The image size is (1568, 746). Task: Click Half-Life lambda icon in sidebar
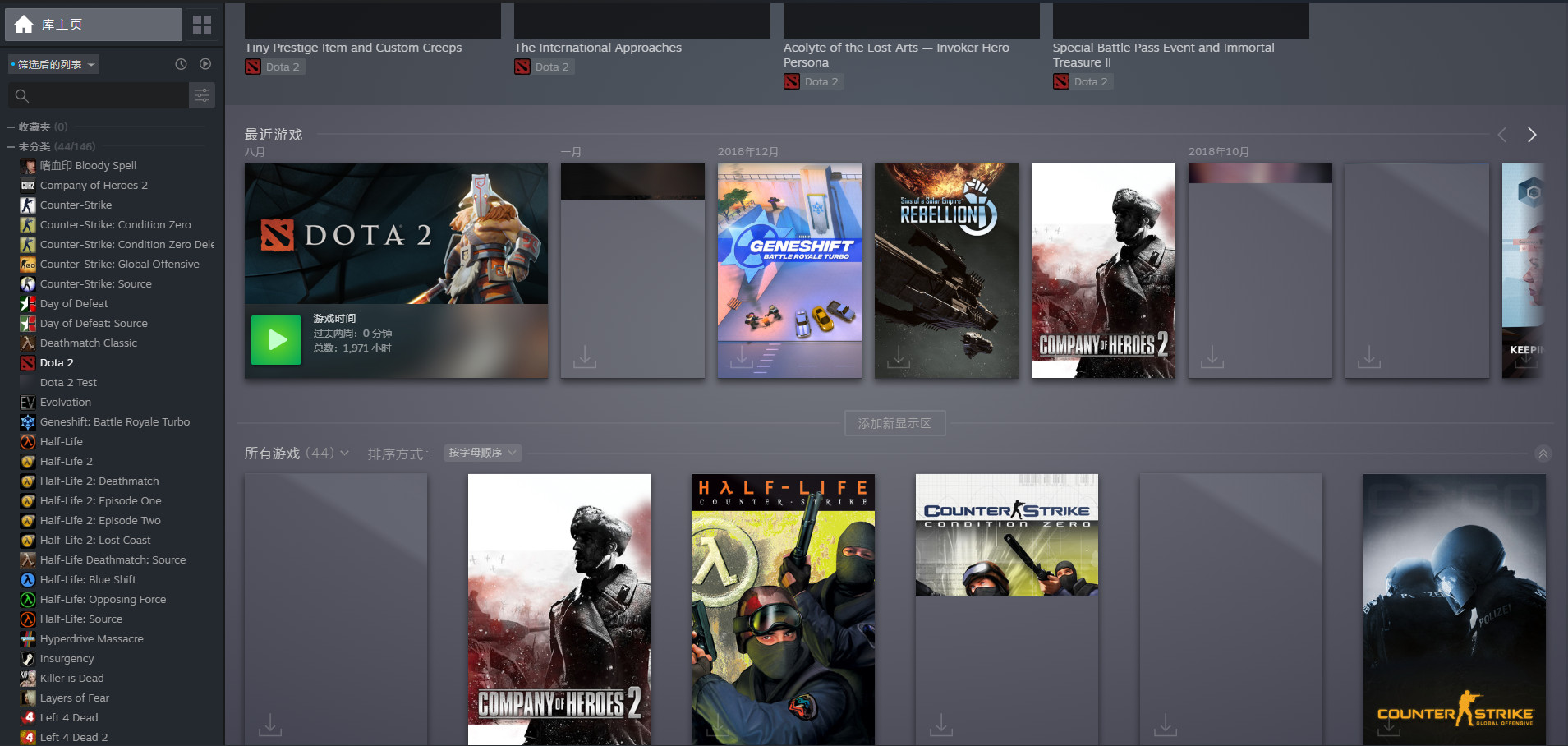pos(28,442)
